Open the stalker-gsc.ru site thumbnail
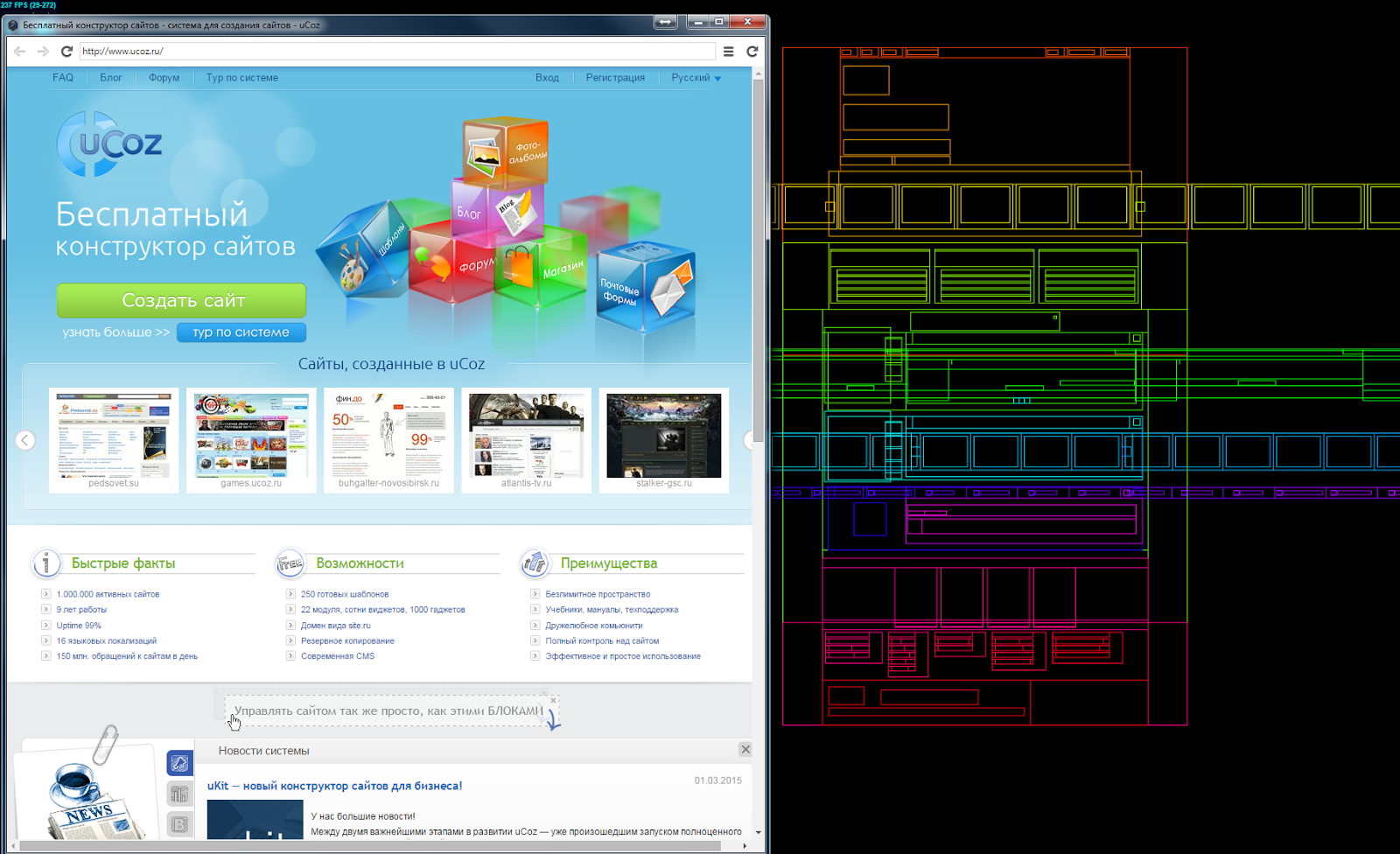 click(x=664, y=440)
